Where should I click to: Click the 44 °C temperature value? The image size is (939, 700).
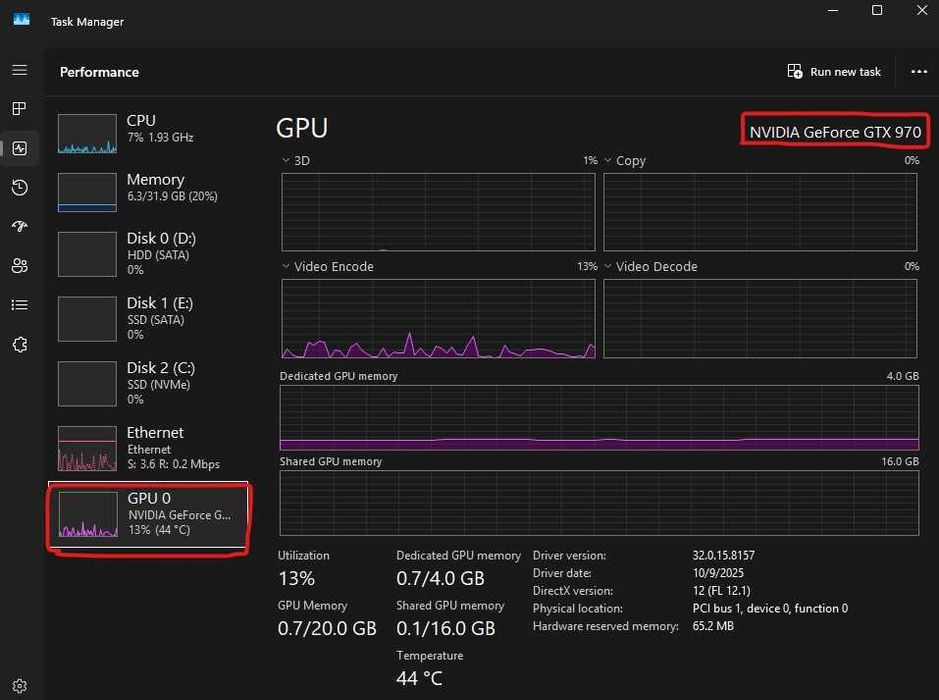[419, 678]
